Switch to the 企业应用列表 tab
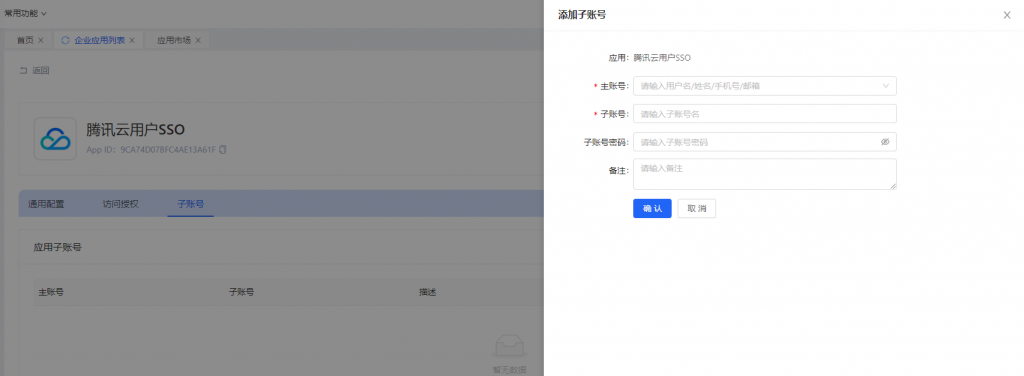Image resolution: width=1024 pixels, height=376 pixels. click(x=99, y=40)
